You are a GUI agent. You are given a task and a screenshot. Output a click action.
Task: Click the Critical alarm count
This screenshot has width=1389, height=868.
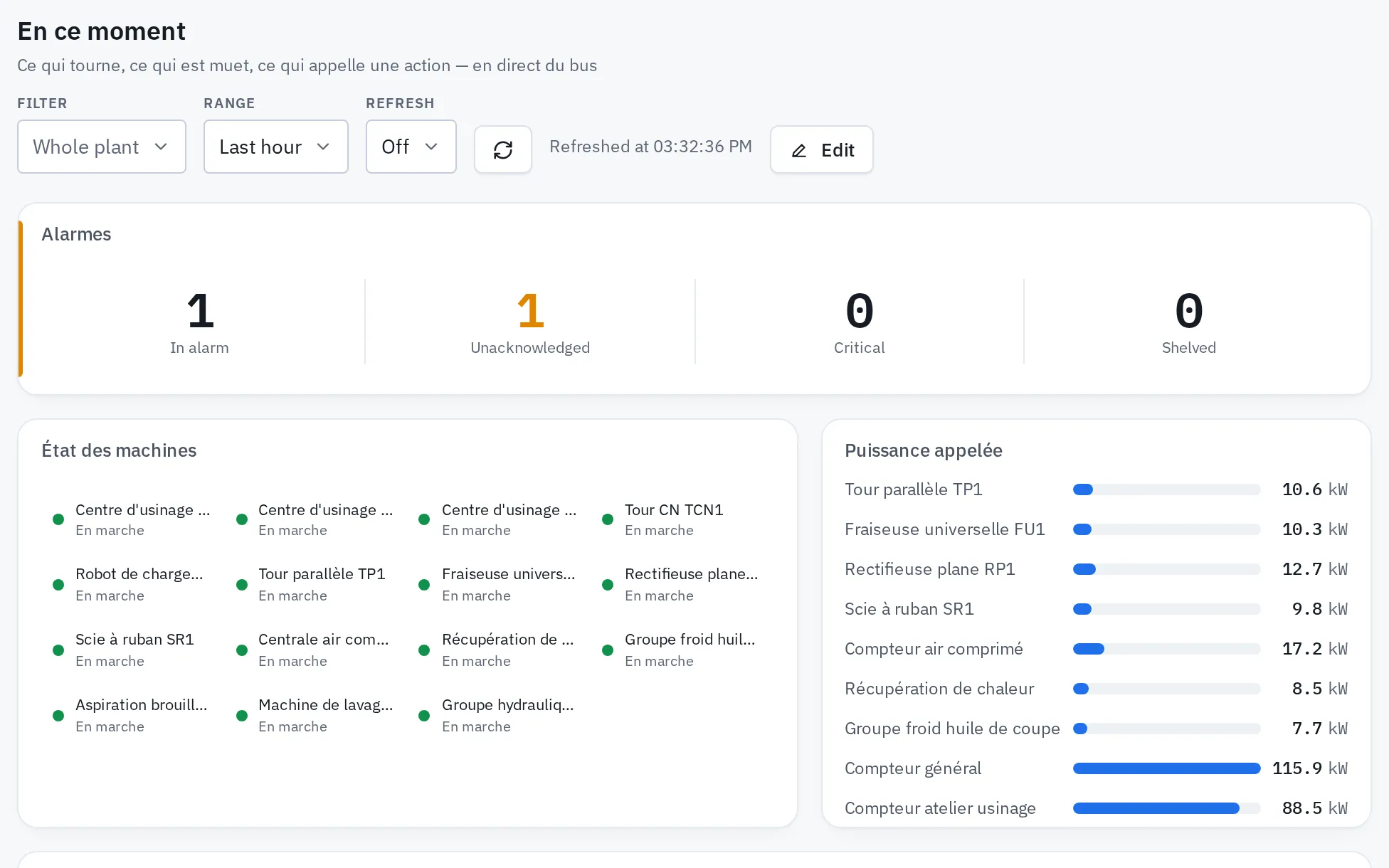click(x=860, y=312)
